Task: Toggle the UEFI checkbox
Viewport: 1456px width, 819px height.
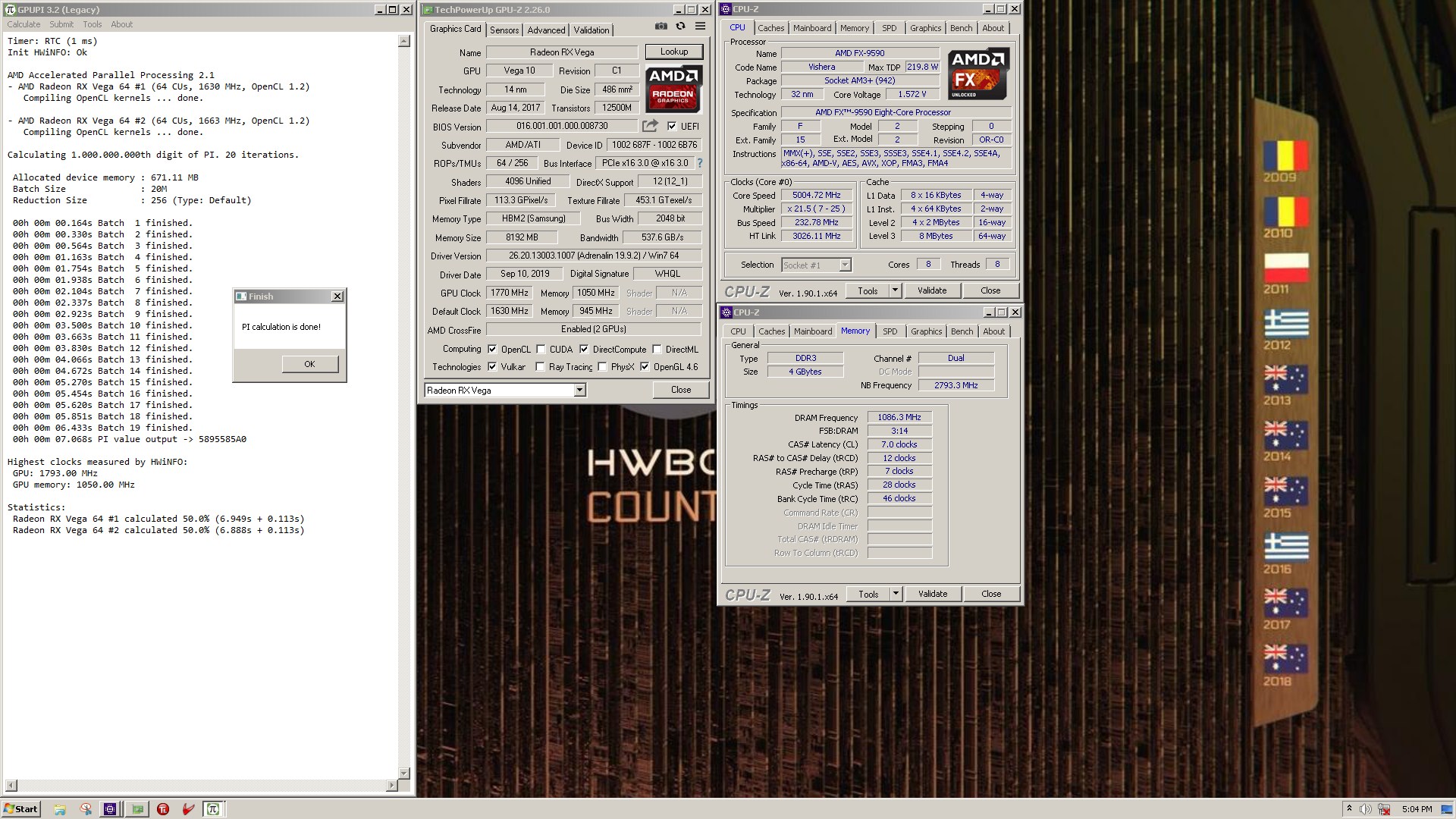Action: coord(672,126)
